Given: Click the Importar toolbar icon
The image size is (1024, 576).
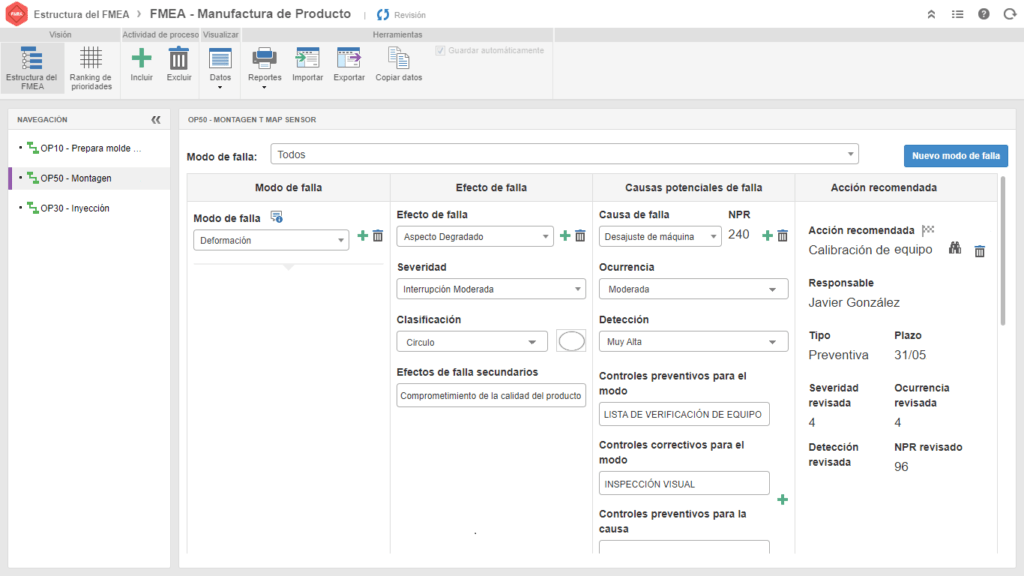Looking at the screenshot, I should (x=307, y=59).
